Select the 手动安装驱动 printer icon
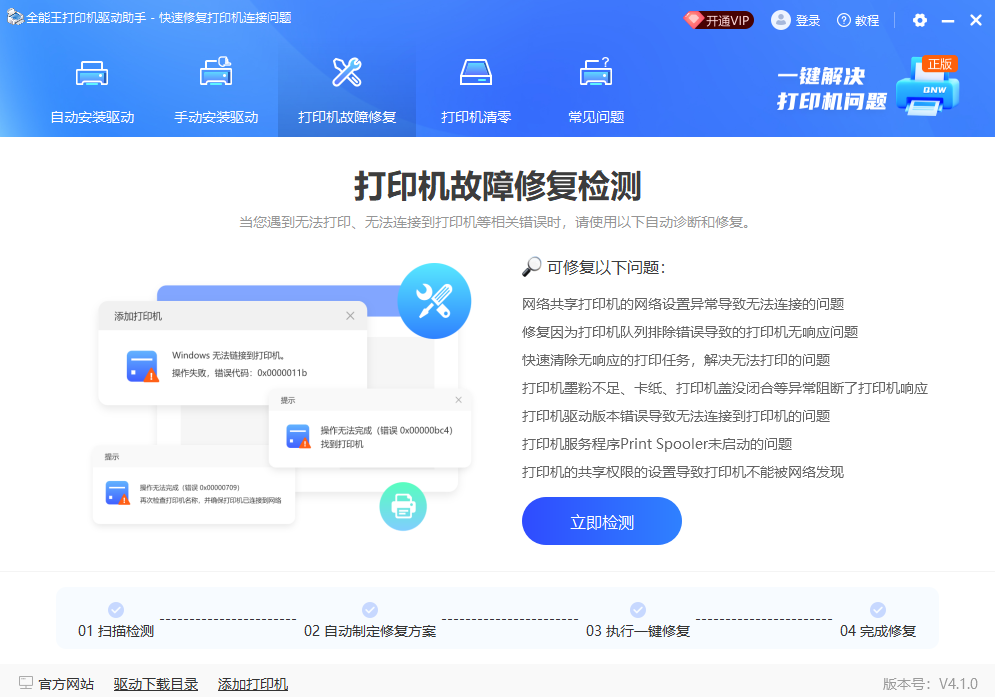 tap(216, 74)
